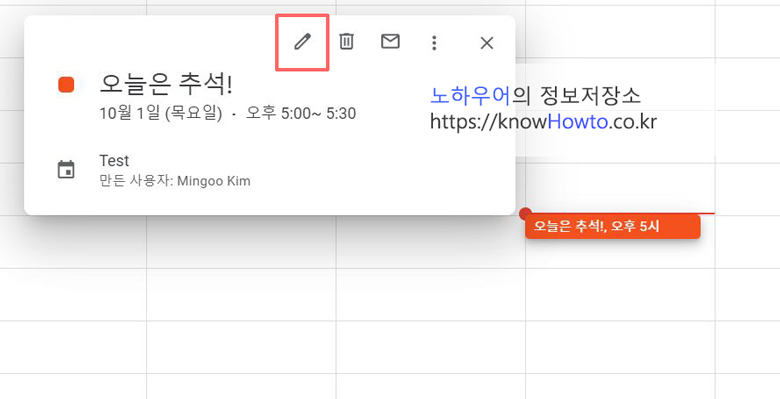Email event details via the envelope icon
Viewport: 780px width, 399px height.
pos(390,42)
